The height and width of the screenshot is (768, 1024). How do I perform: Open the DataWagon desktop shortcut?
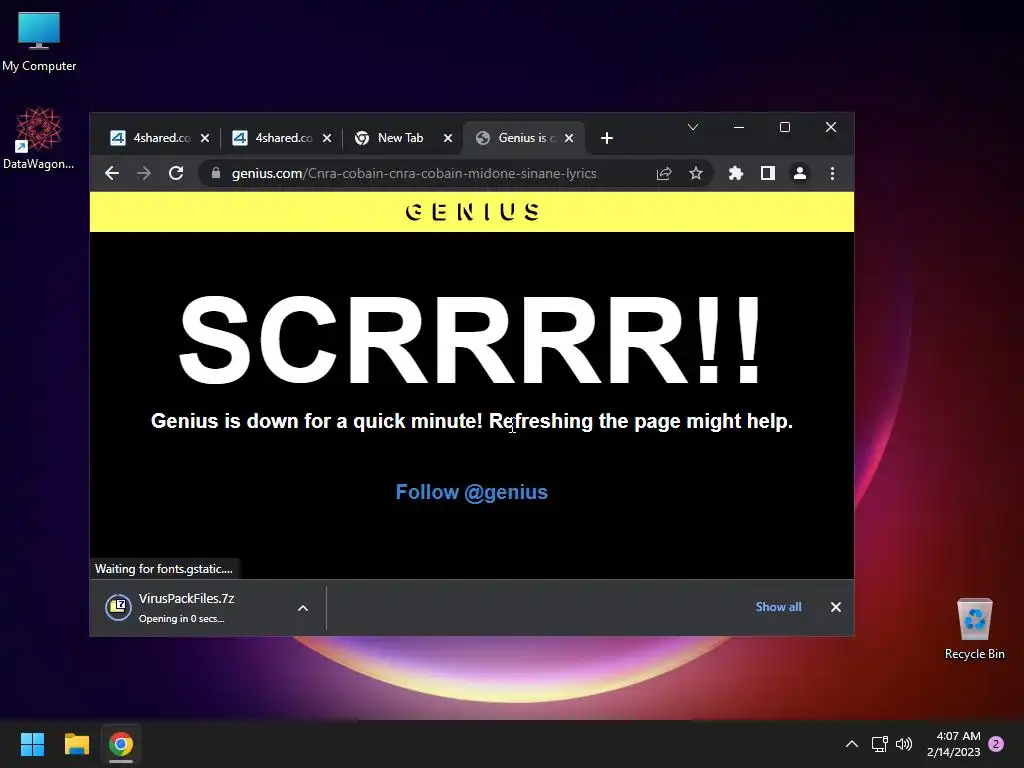(39, 138)
